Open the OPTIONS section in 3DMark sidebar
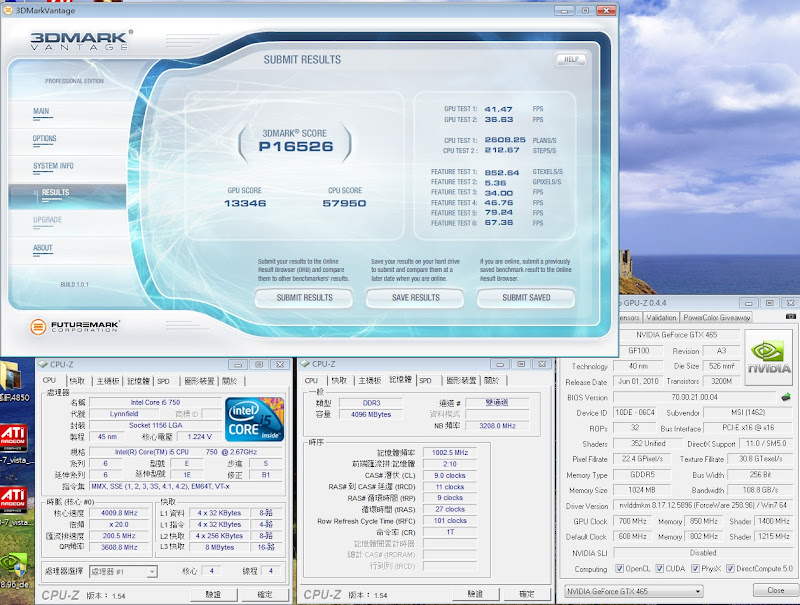 pyautogui.click(x=44, y=139)
